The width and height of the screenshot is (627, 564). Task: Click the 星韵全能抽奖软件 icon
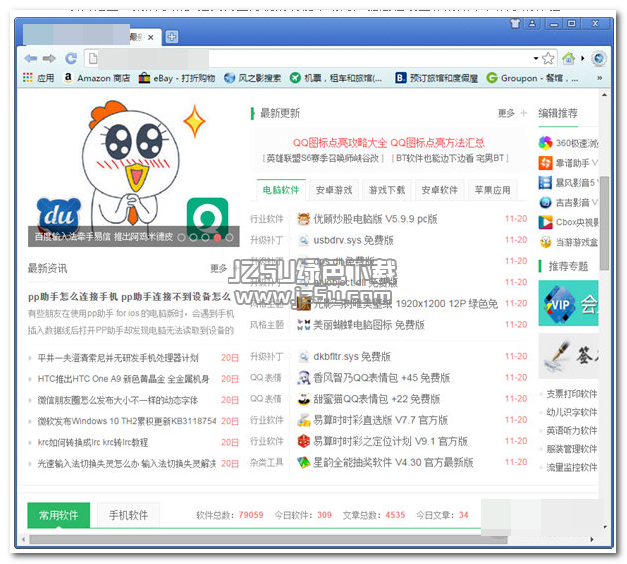click(304, 462)
